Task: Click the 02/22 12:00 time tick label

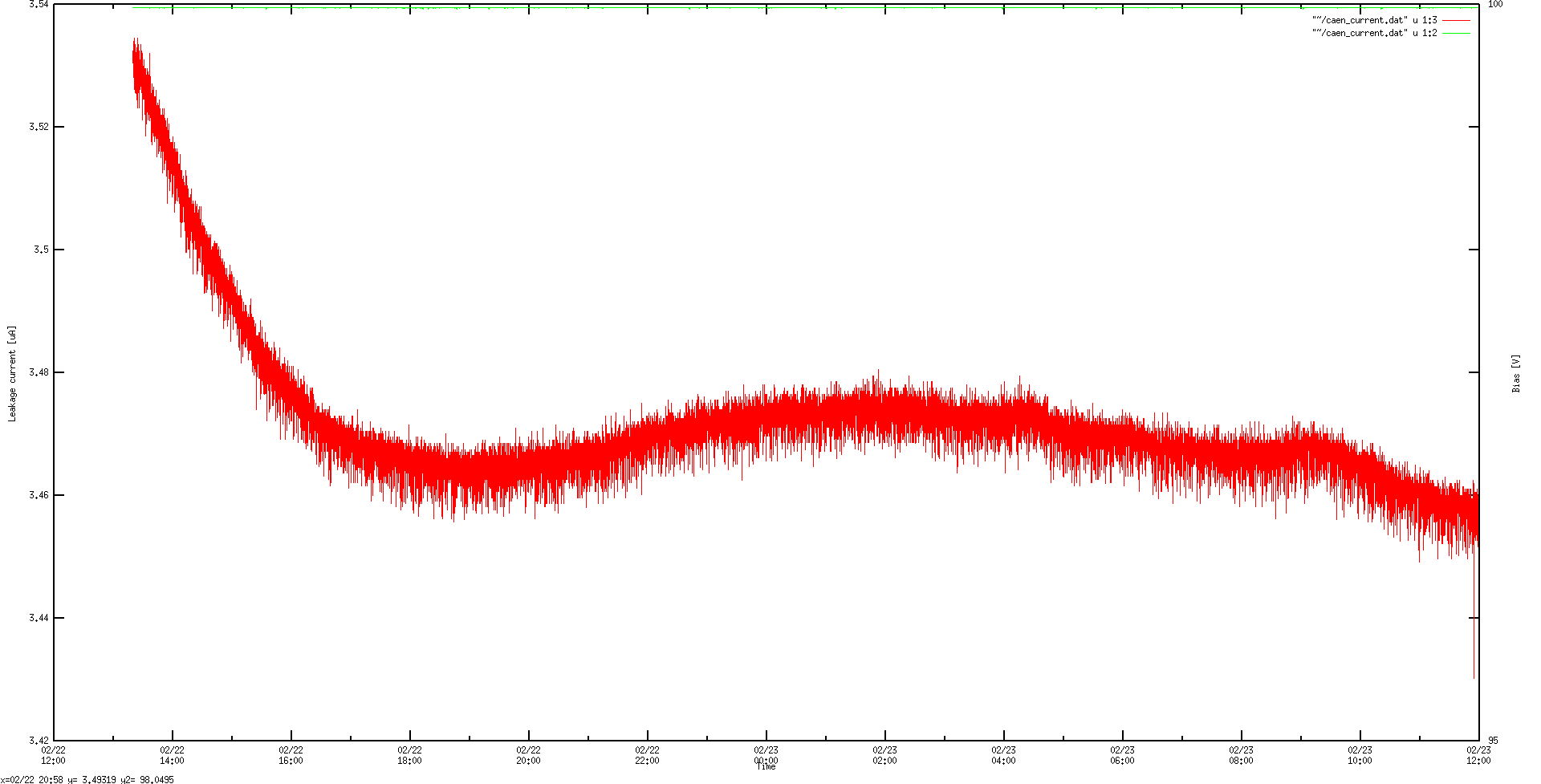Action: tap(53, 755)
